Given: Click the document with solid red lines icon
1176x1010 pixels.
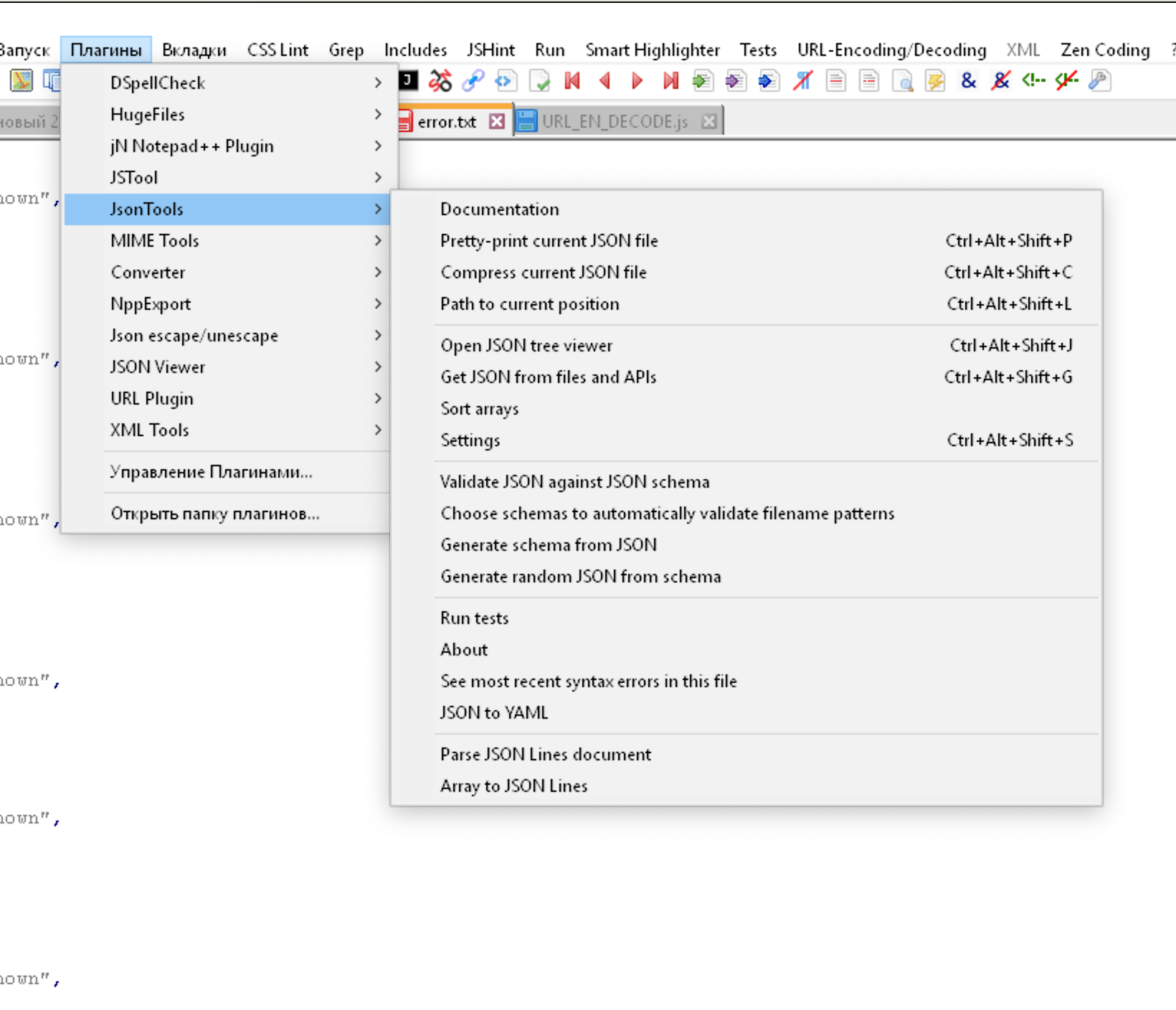Looking at the screenshot, I should (x=836, y=80).
